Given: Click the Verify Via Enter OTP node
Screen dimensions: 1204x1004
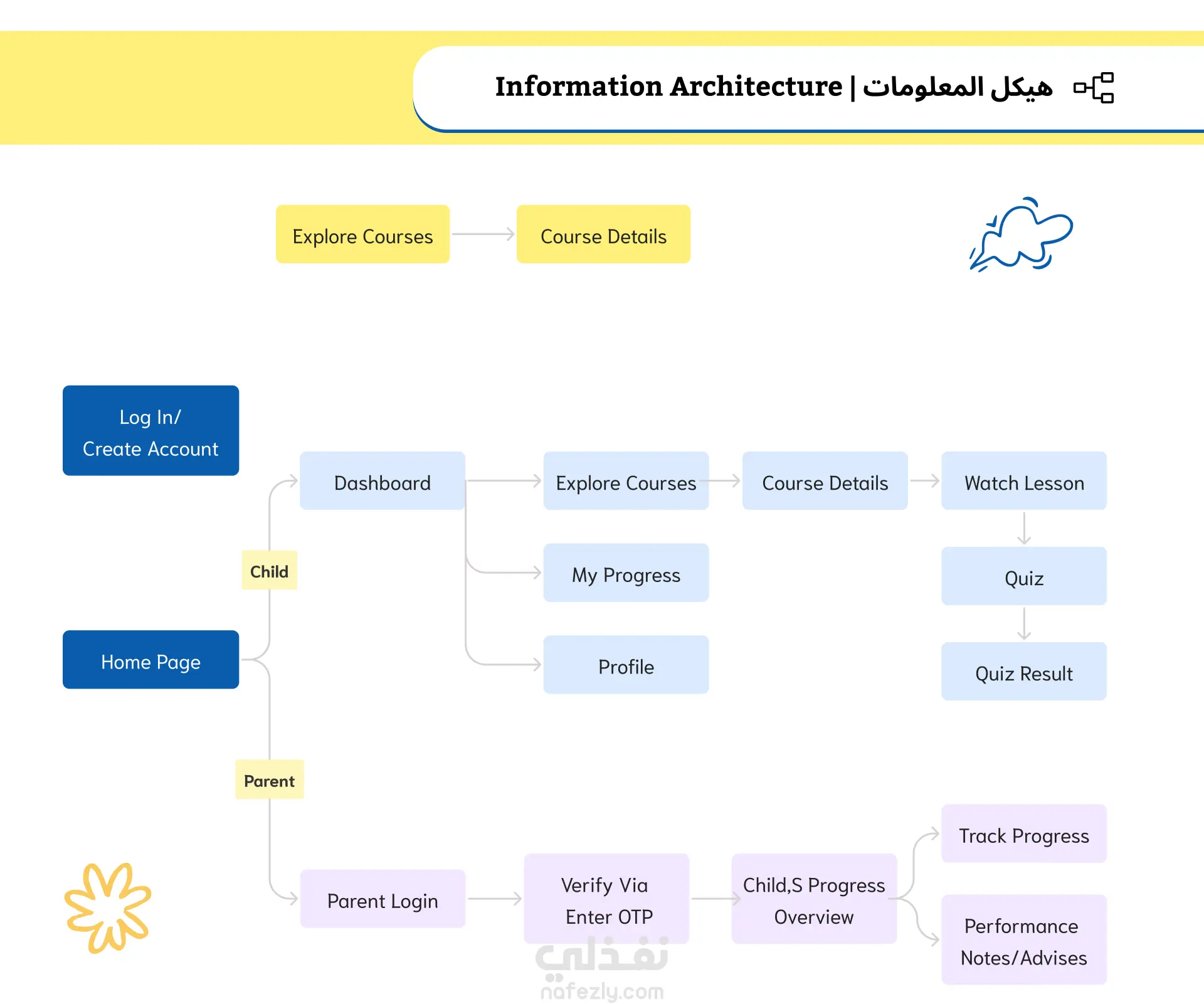Looking at the screenshot, I should tap(606, 899).
